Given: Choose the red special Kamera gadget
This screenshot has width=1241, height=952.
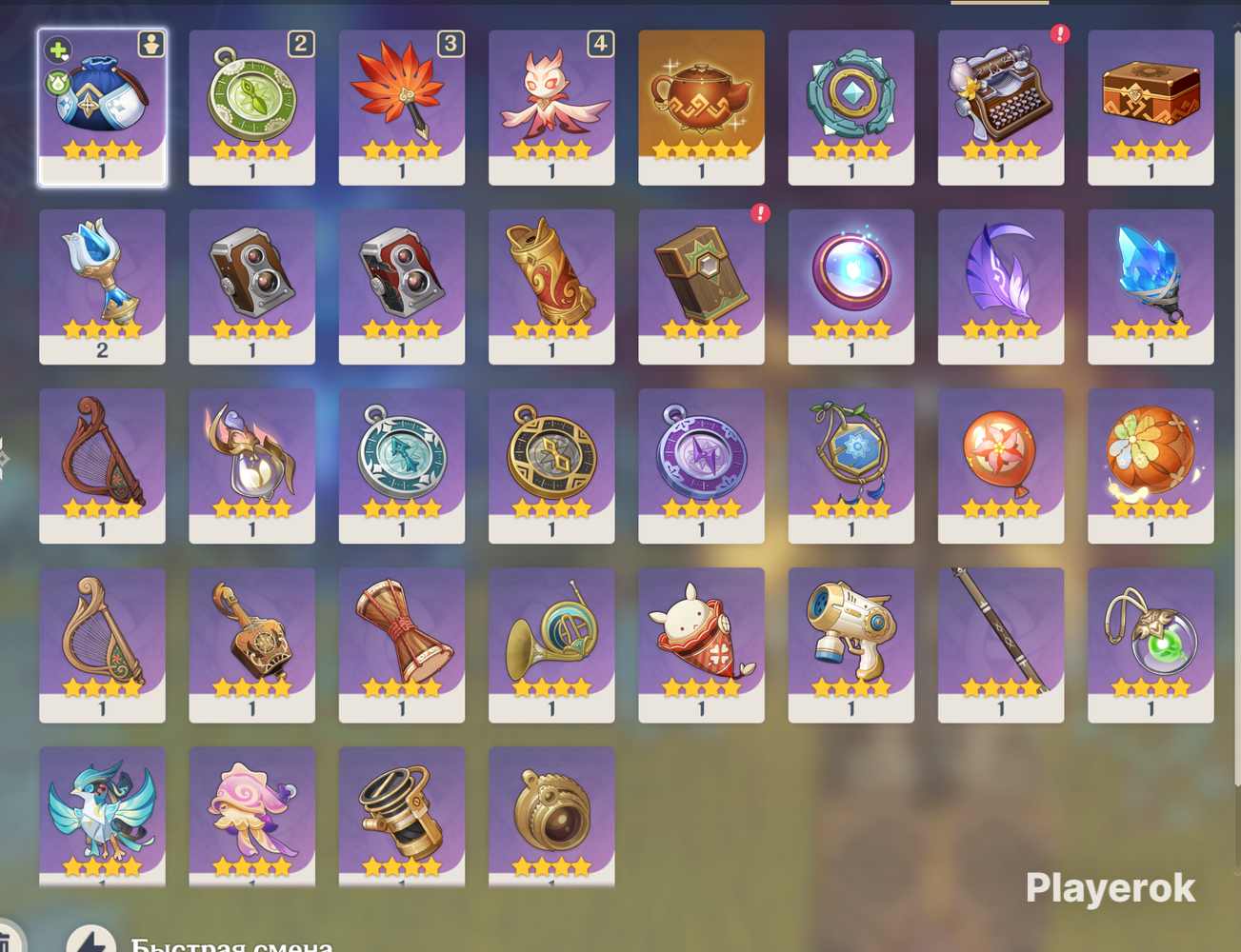Looking at the screenshot, I should click(401, 287).
